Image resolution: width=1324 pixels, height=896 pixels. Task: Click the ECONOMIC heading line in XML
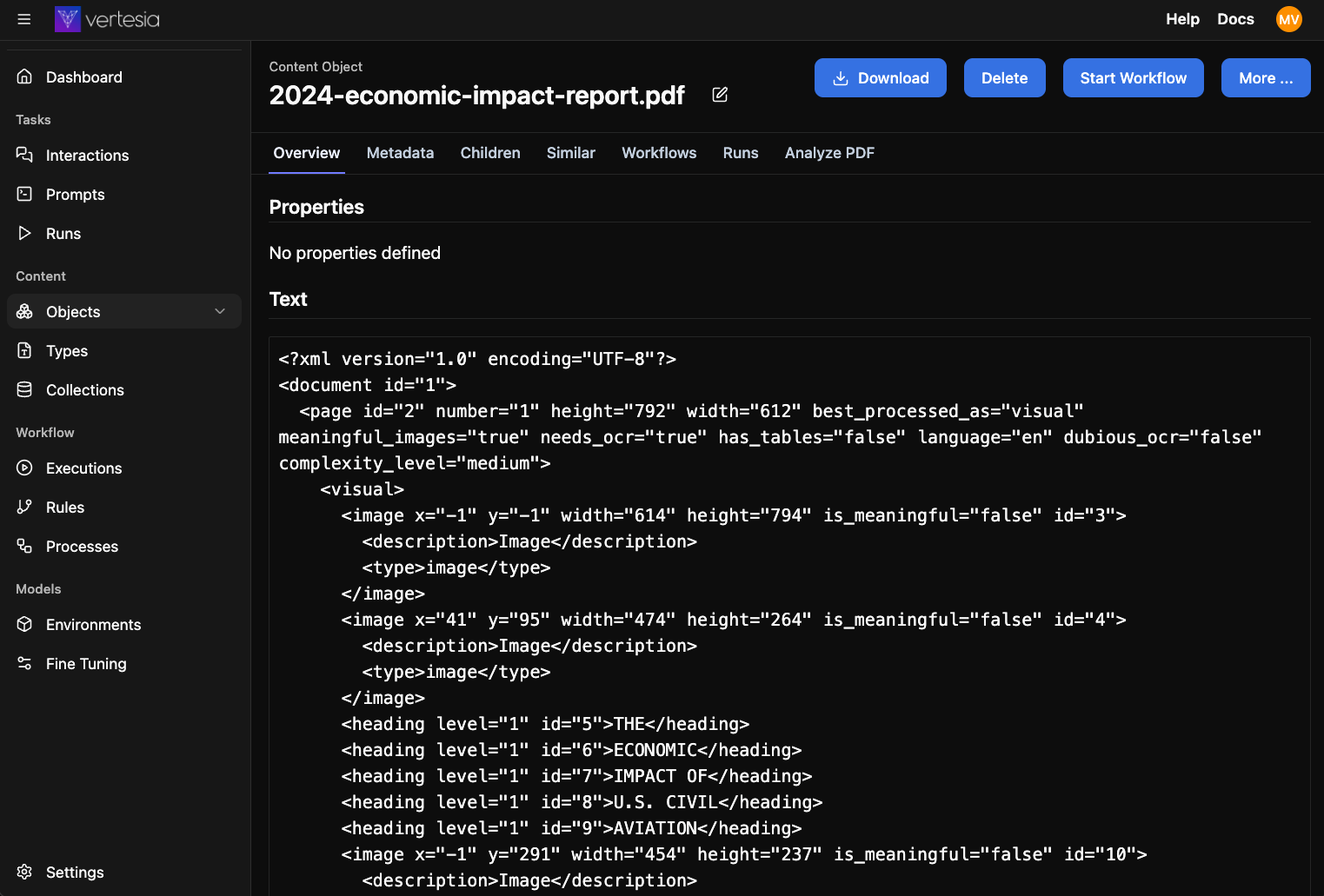[x=571, y=750]
